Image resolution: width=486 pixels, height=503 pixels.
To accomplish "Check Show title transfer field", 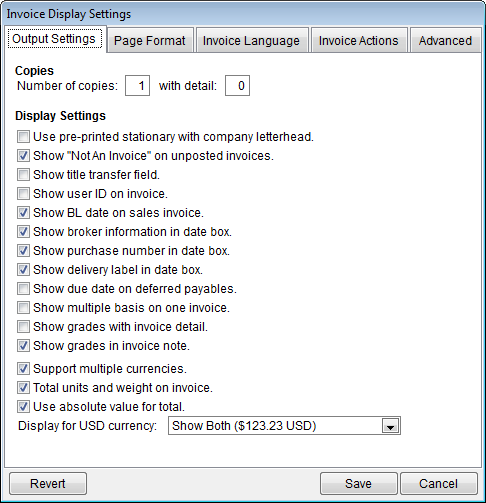I will pyautogui.click(x=23, y=175).
